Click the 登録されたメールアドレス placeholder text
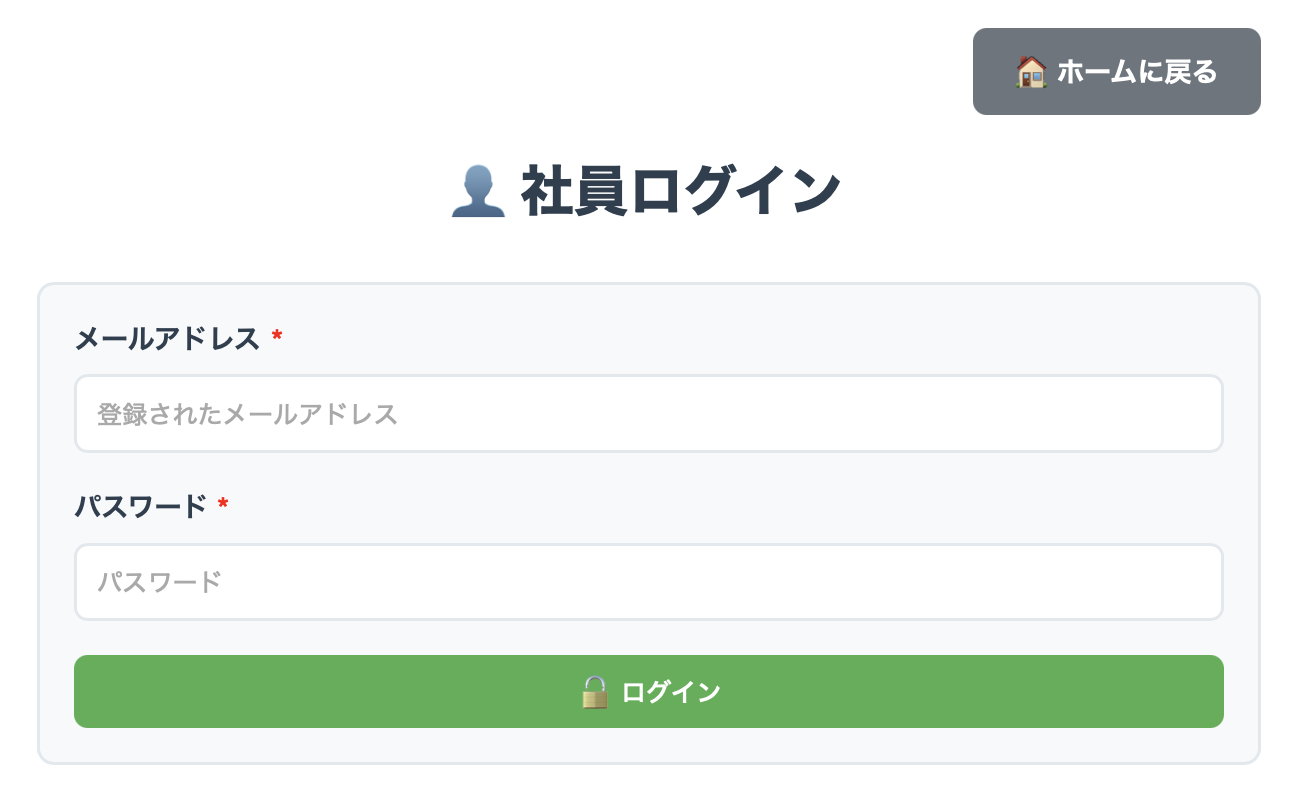This screenshot has height=796, width=1304. point(246,413)
